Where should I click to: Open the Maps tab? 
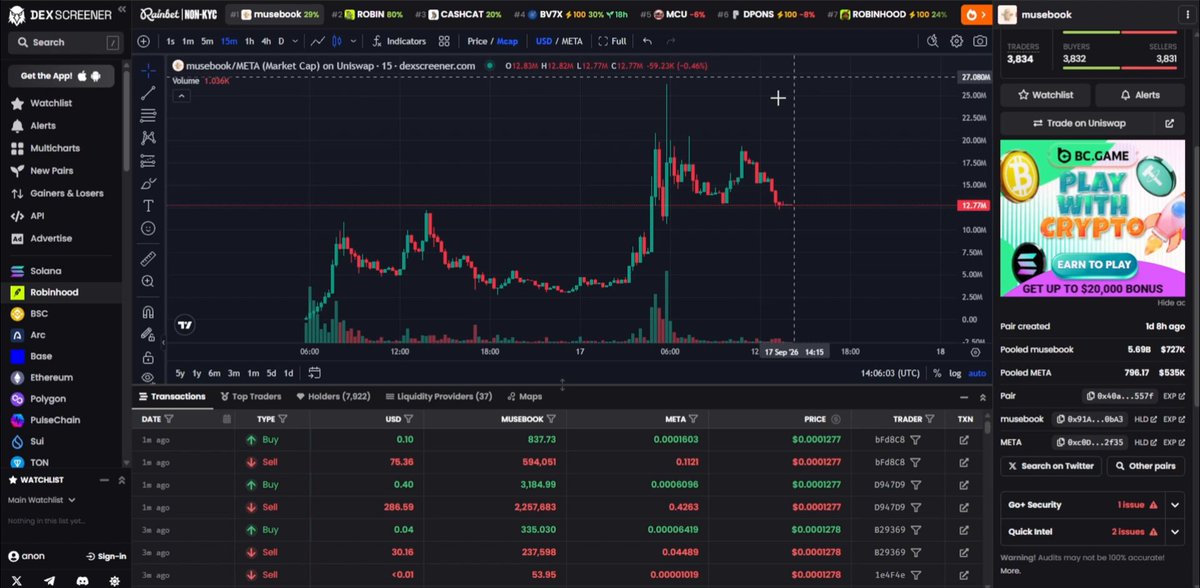[525, 396]
